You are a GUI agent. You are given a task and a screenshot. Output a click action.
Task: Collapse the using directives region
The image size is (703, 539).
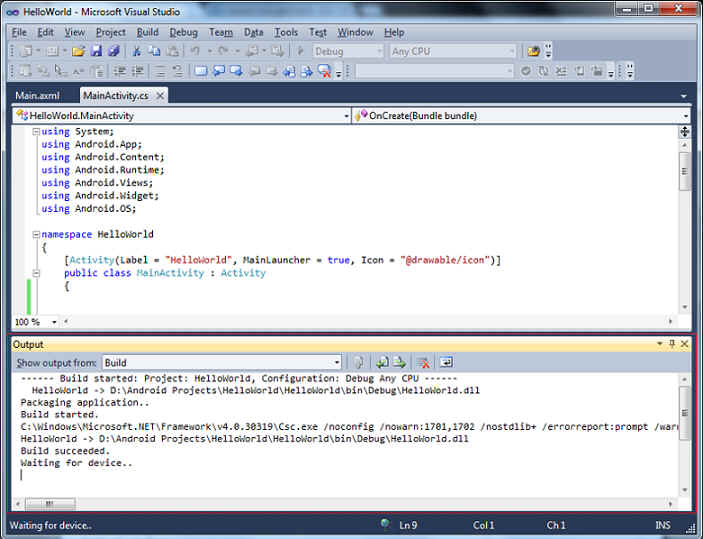point(36,132)
